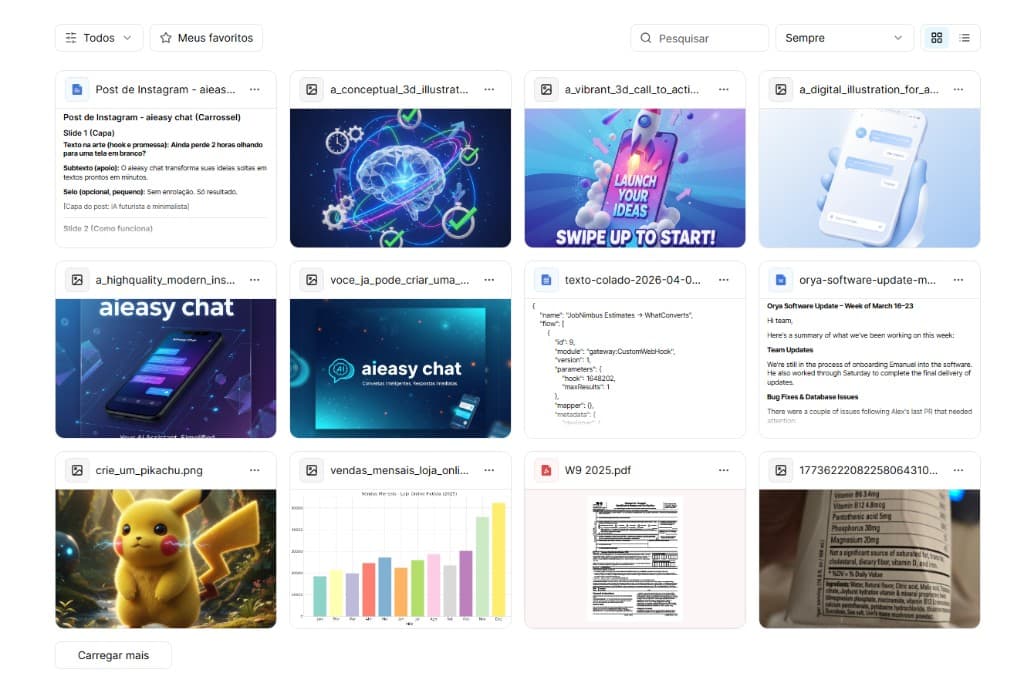Click image icon of vendas_mensais_loja_onli file
Screen dimensions: 1024x700
[312, 470]
